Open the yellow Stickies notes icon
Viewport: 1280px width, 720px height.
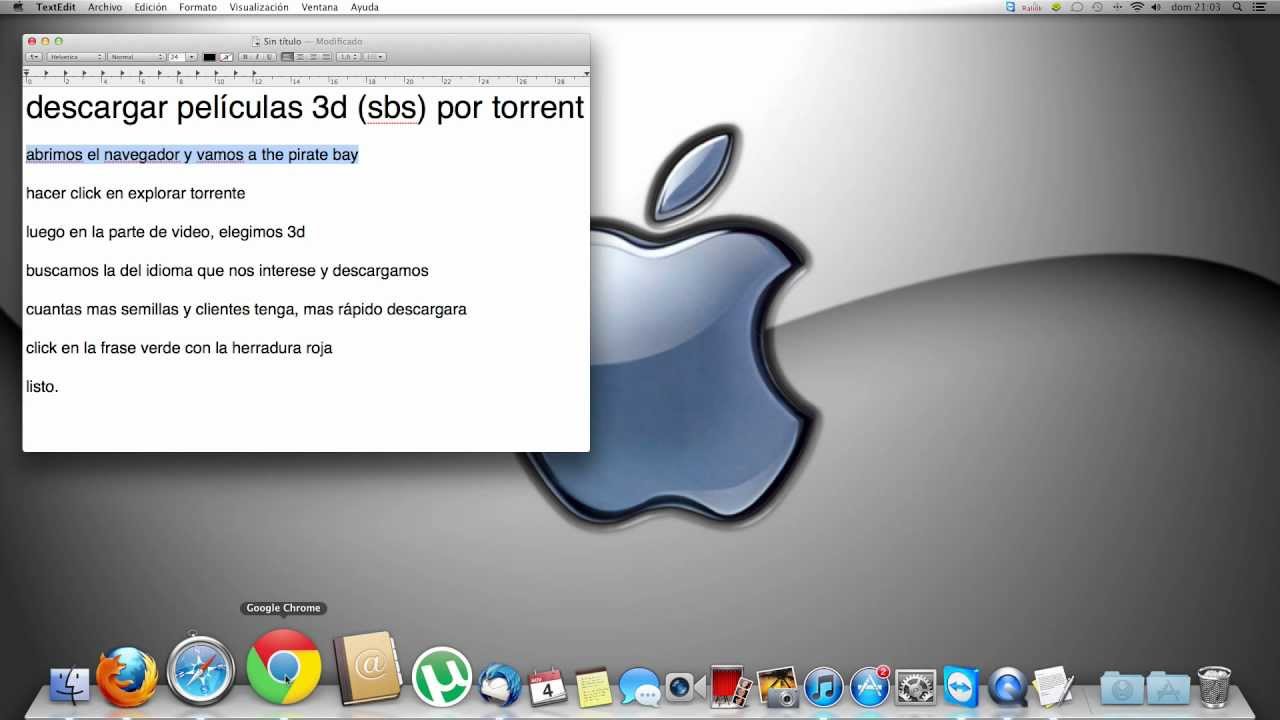click(593, 686)
